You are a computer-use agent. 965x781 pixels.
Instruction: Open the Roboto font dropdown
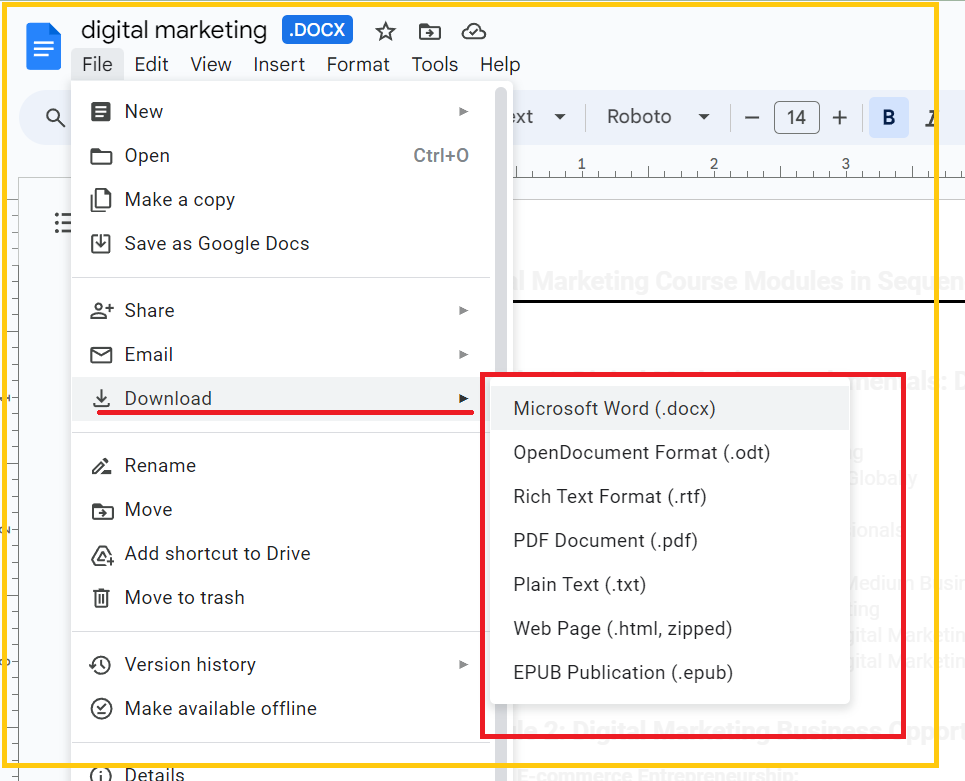tap(658, 117)
